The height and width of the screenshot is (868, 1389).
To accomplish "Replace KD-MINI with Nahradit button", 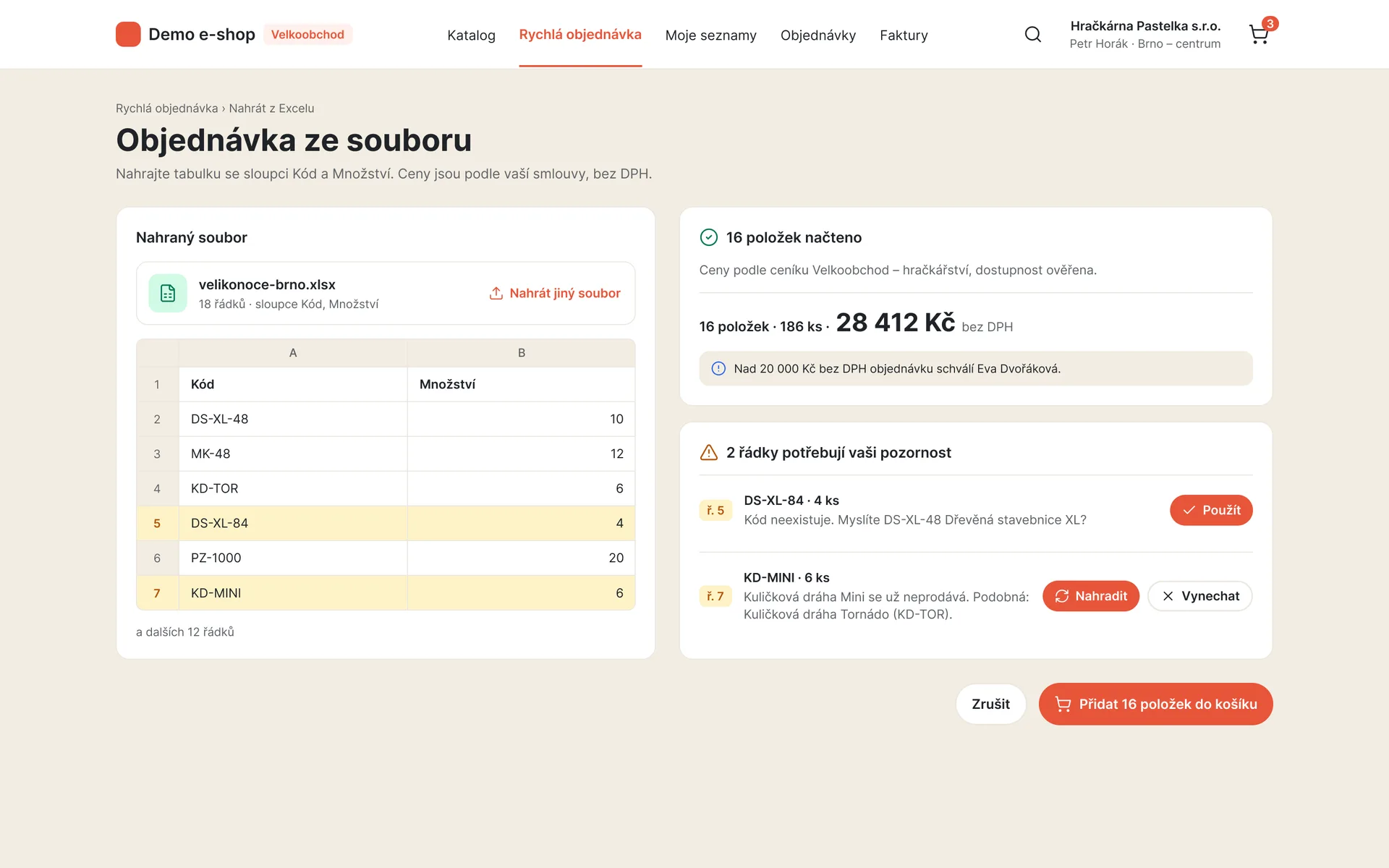I will [1091, 596].
